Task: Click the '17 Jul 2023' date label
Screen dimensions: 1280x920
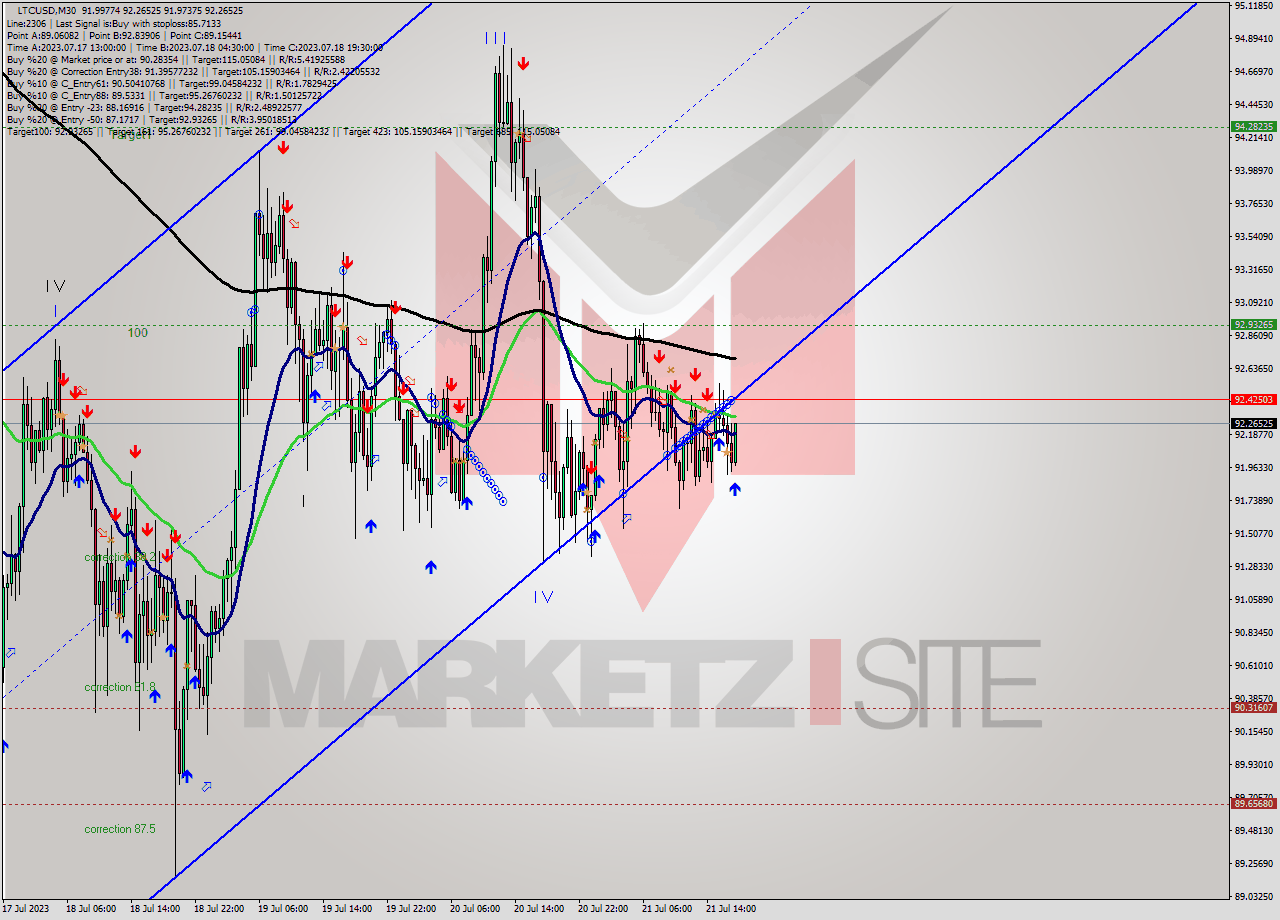Action: pos(26,909)
